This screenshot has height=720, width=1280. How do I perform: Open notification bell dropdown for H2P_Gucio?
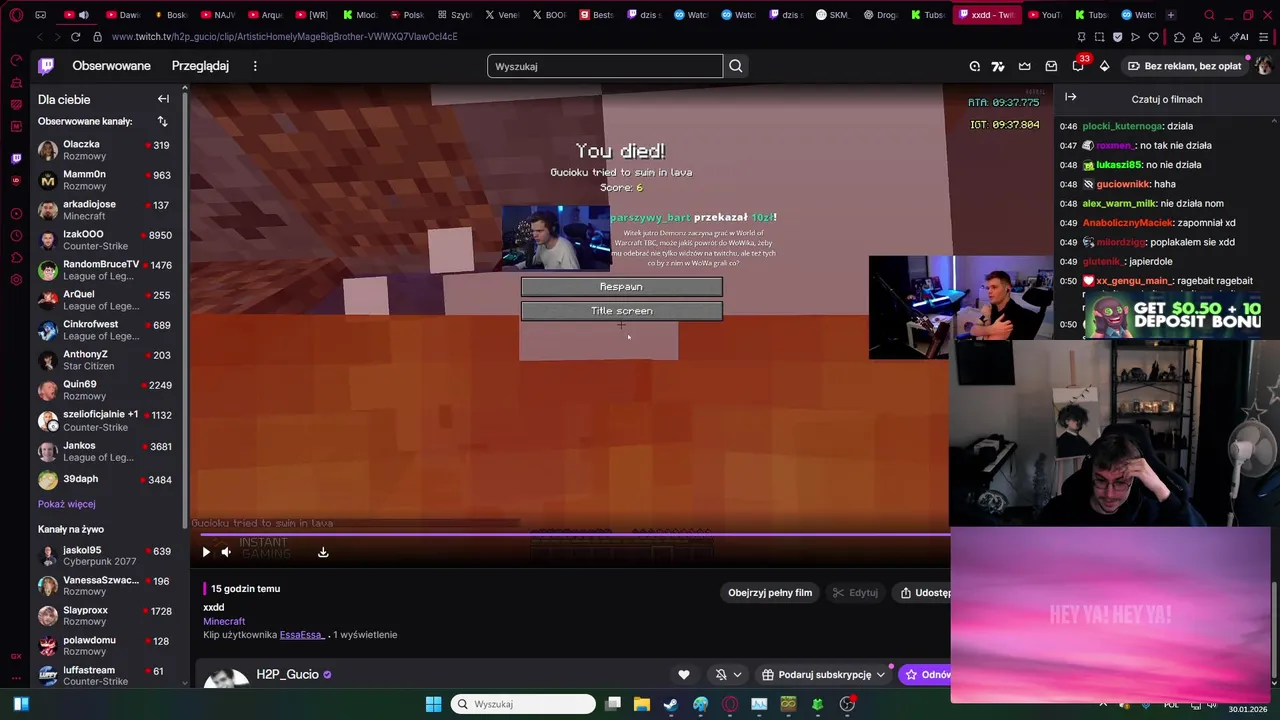[x=728, y=675]
